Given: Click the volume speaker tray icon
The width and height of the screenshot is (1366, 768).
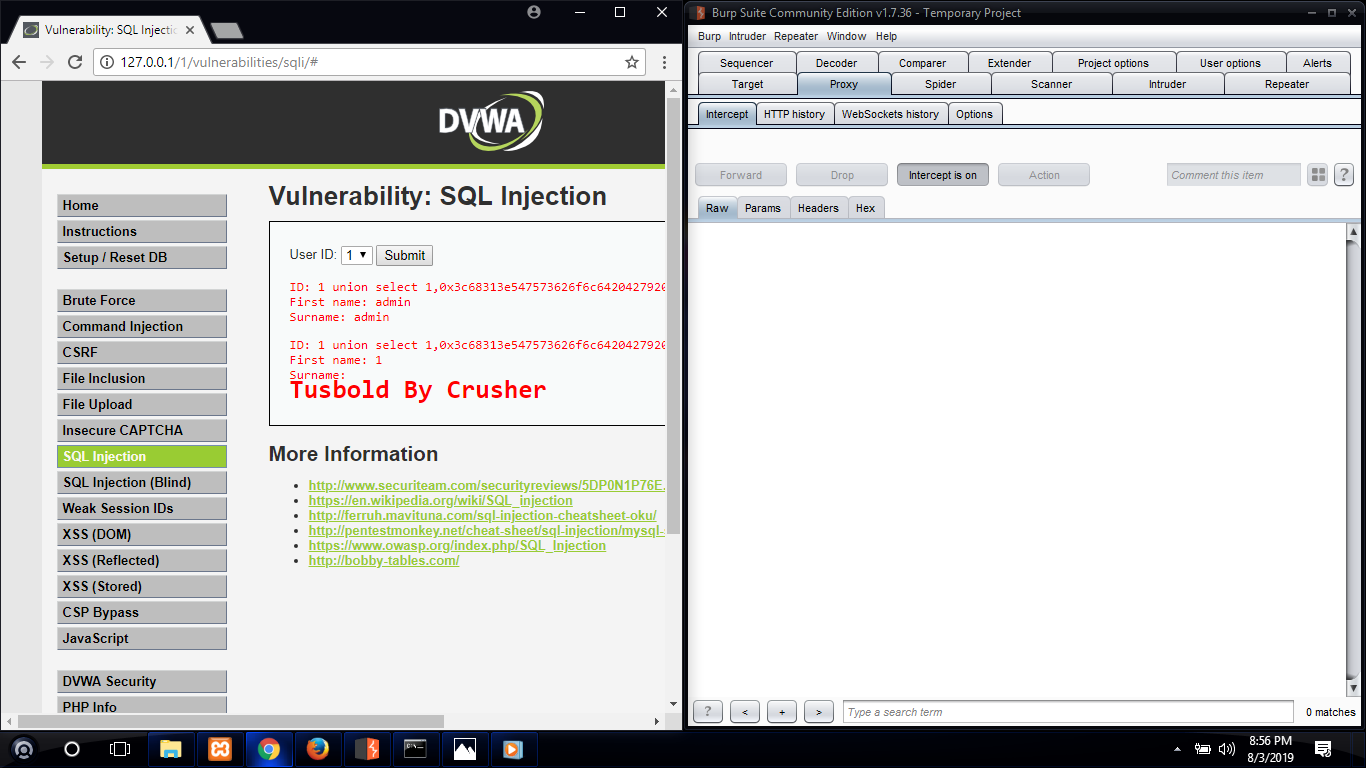Looking at the screenshot, I should coord(1227,748).
